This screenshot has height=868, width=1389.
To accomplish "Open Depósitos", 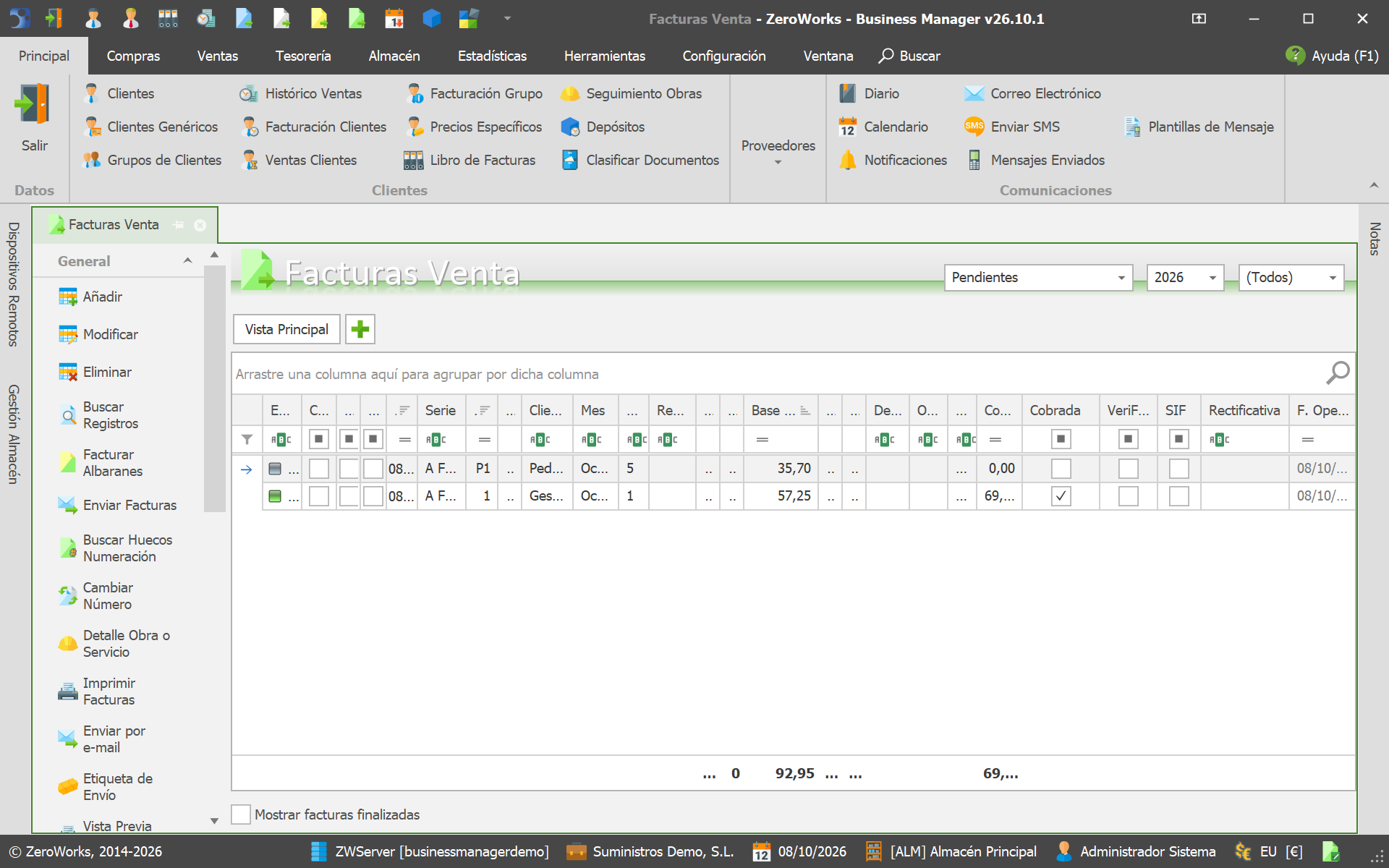I will coord(603,127).
